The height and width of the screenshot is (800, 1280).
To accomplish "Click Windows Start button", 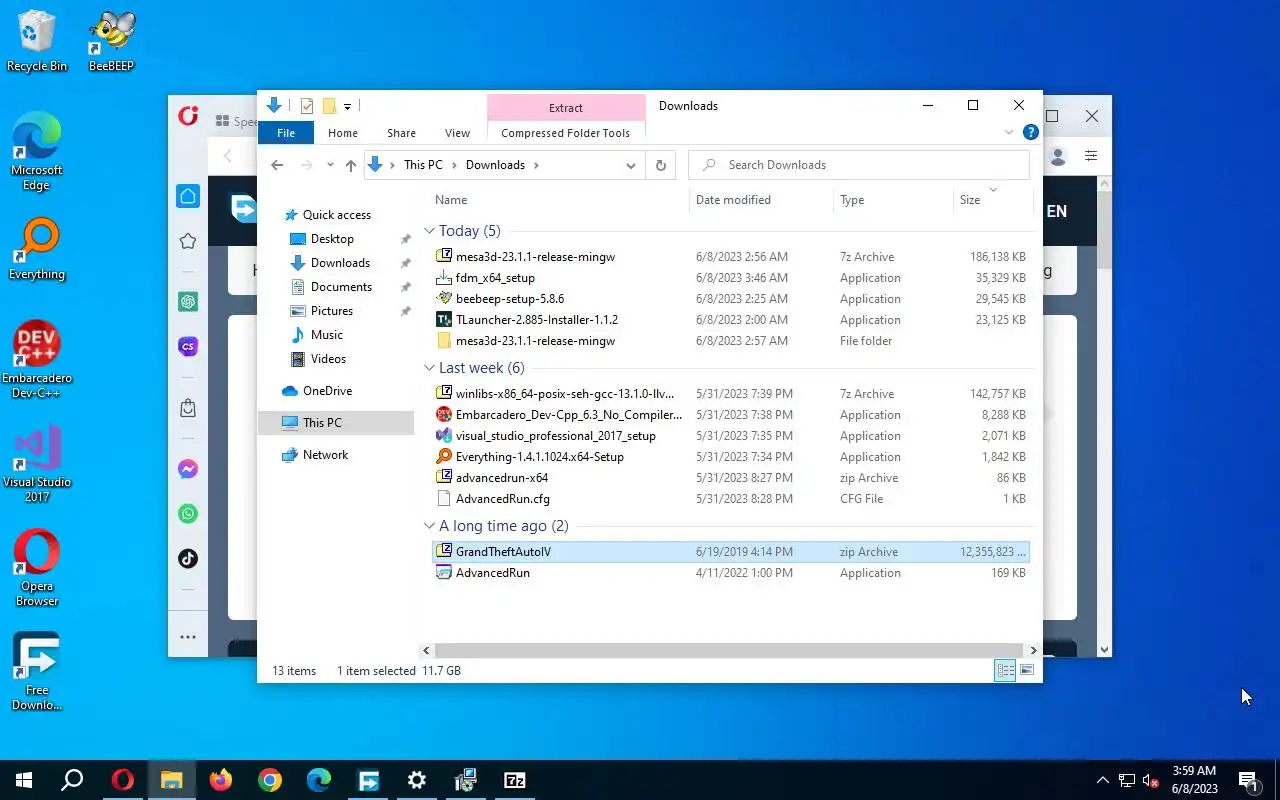I will pos(24,780).
